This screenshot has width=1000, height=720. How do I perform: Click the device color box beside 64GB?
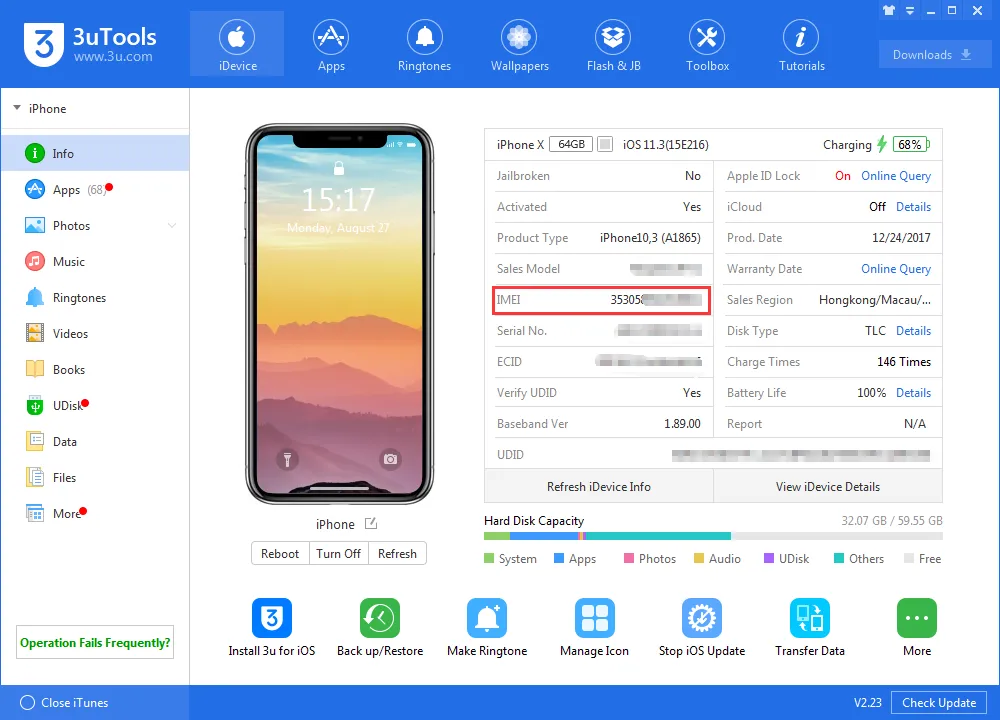click(x=605, y=144)
